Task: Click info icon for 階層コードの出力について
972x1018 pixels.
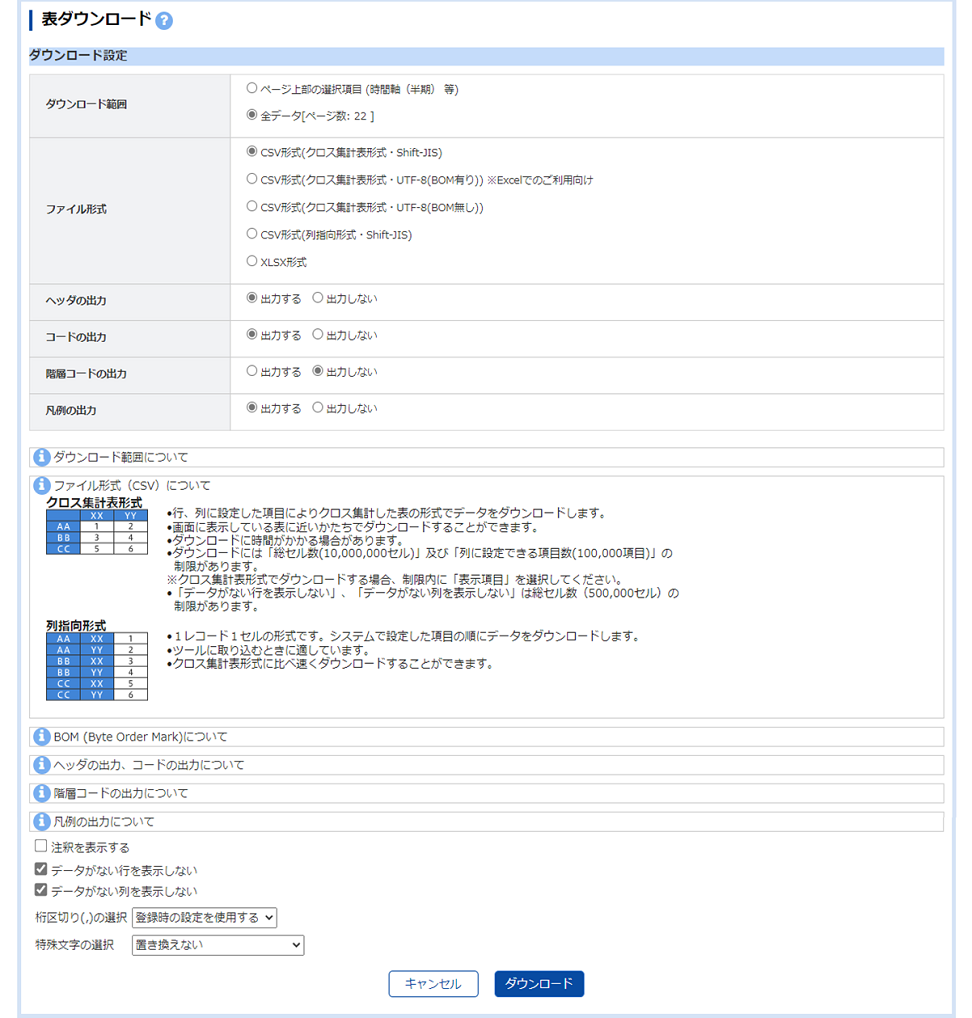Action: click(42, 793)
